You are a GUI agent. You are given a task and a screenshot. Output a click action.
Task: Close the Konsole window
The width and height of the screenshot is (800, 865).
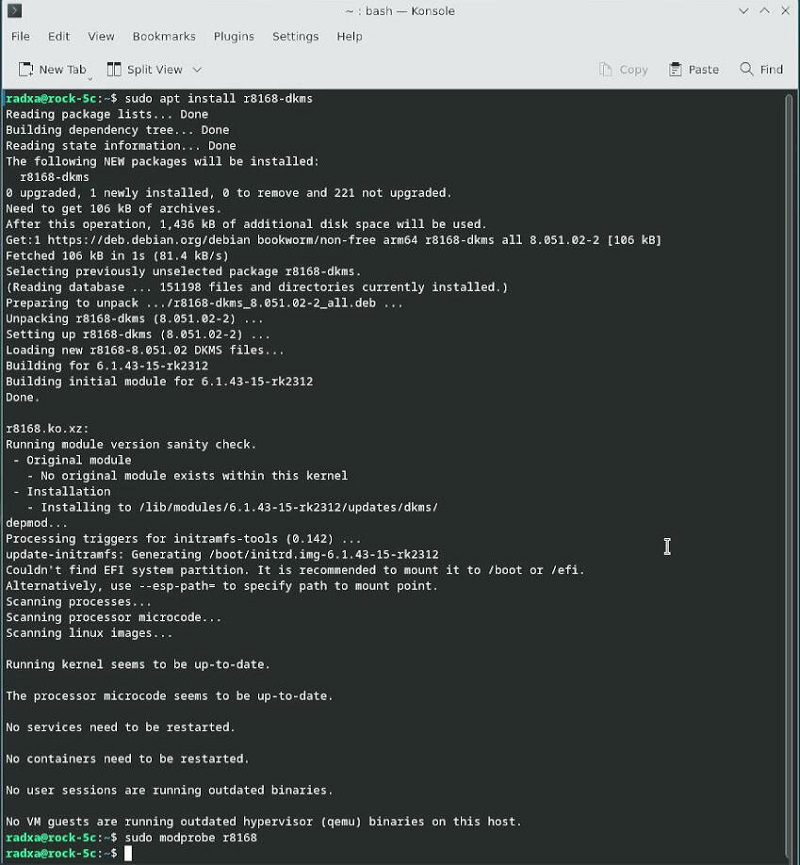pyautogui.click(x=785, y=10)
